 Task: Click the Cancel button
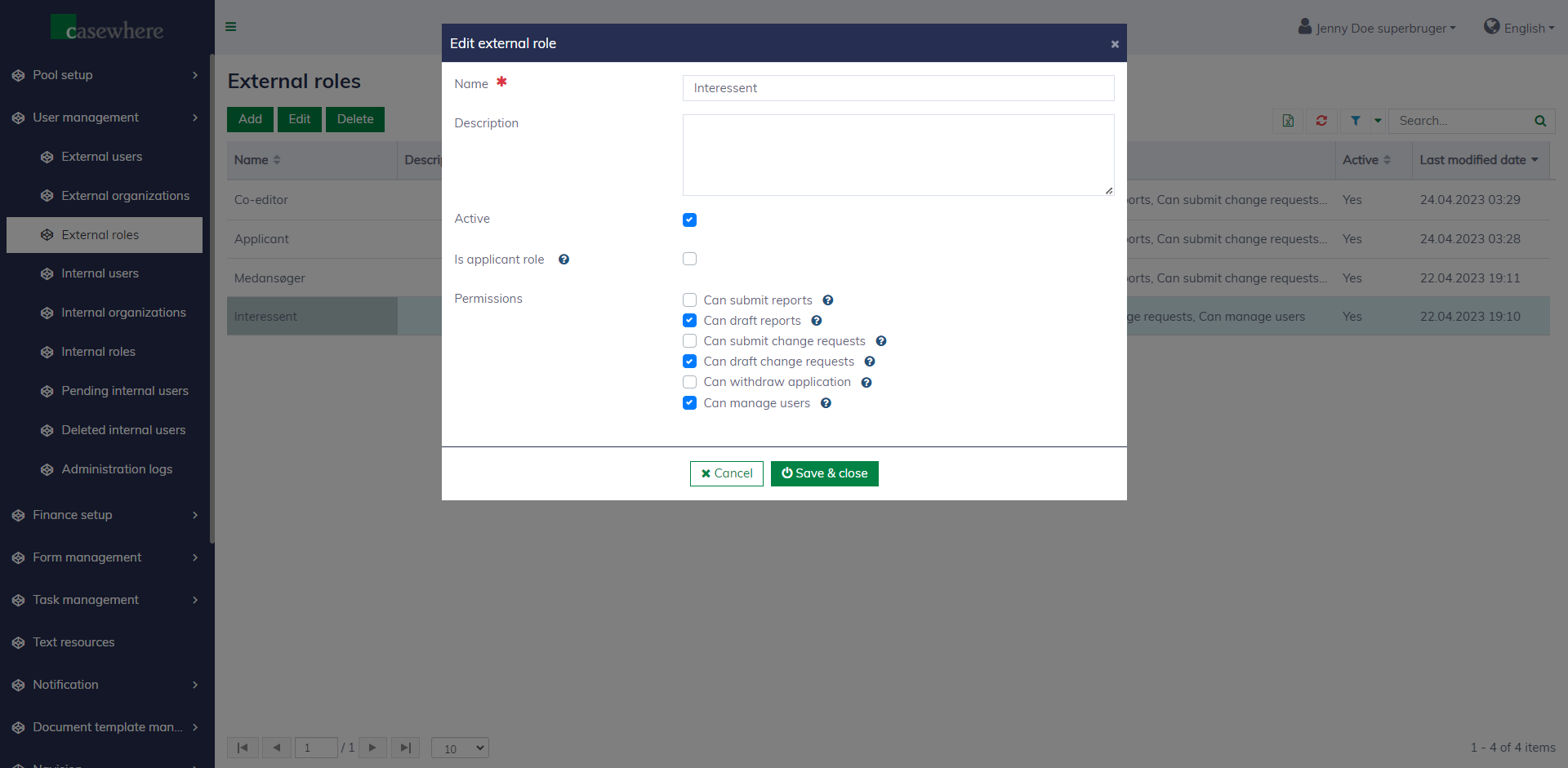pyautogui.click(x=726, y=473)
